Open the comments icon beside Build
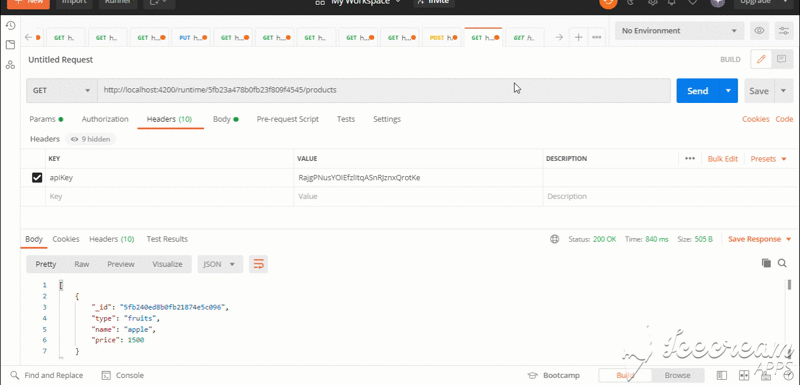 781,59
